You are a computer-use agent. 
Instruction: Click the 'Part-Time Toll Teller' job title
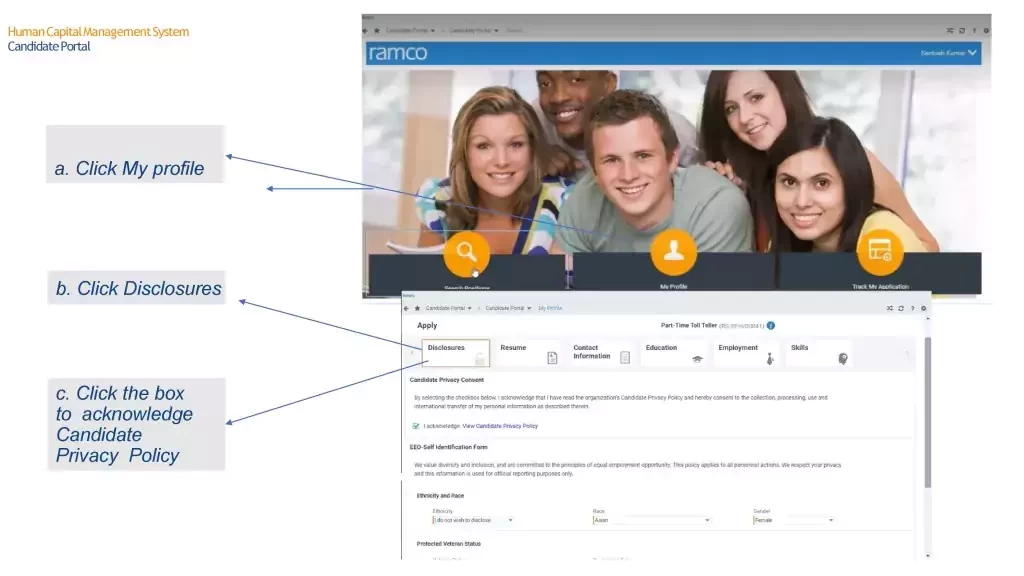coord(688,325)
